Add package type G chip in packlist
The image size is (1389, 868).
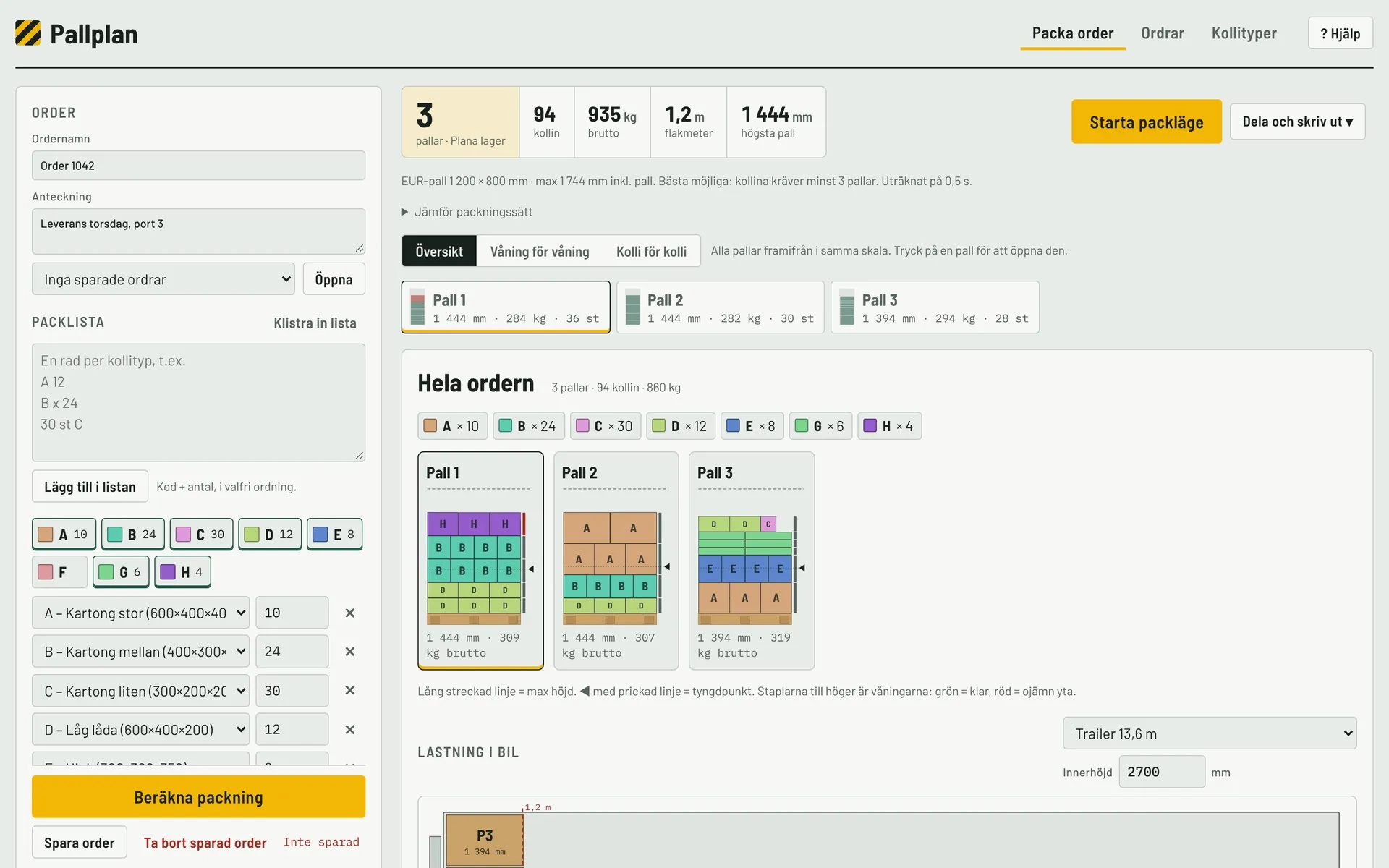[121, 572]
